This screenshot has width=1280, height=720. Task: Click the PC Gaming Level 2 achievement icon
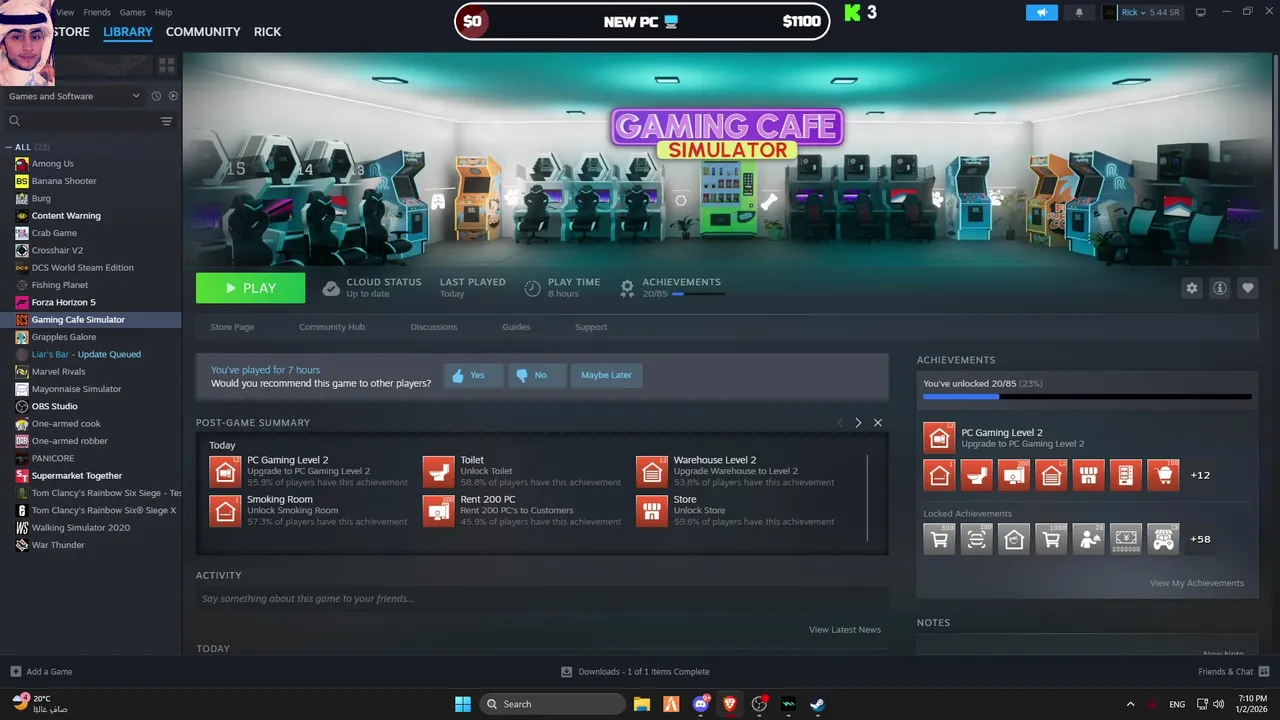tap(225, 472)
